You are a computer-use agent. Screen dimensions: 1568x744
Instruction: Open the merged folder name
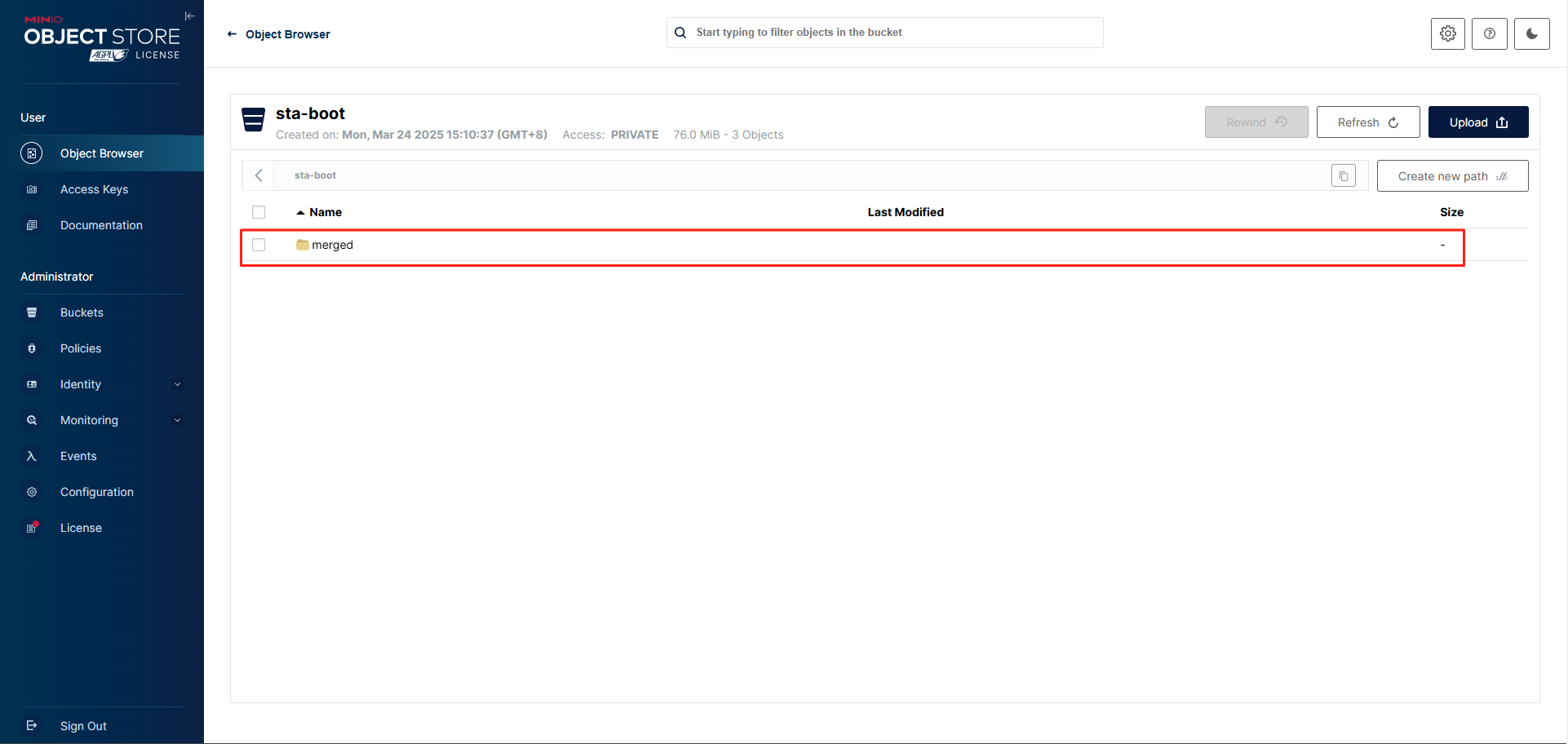pyautogui.click(x=333, y=245)
